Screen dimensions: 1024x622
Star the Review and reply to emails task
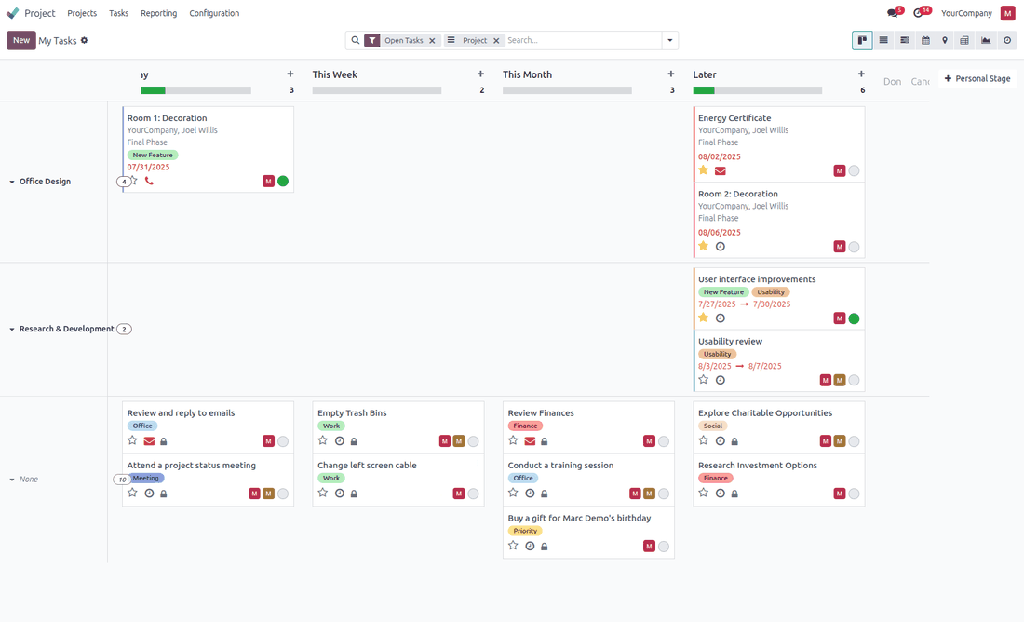(133, 441)
